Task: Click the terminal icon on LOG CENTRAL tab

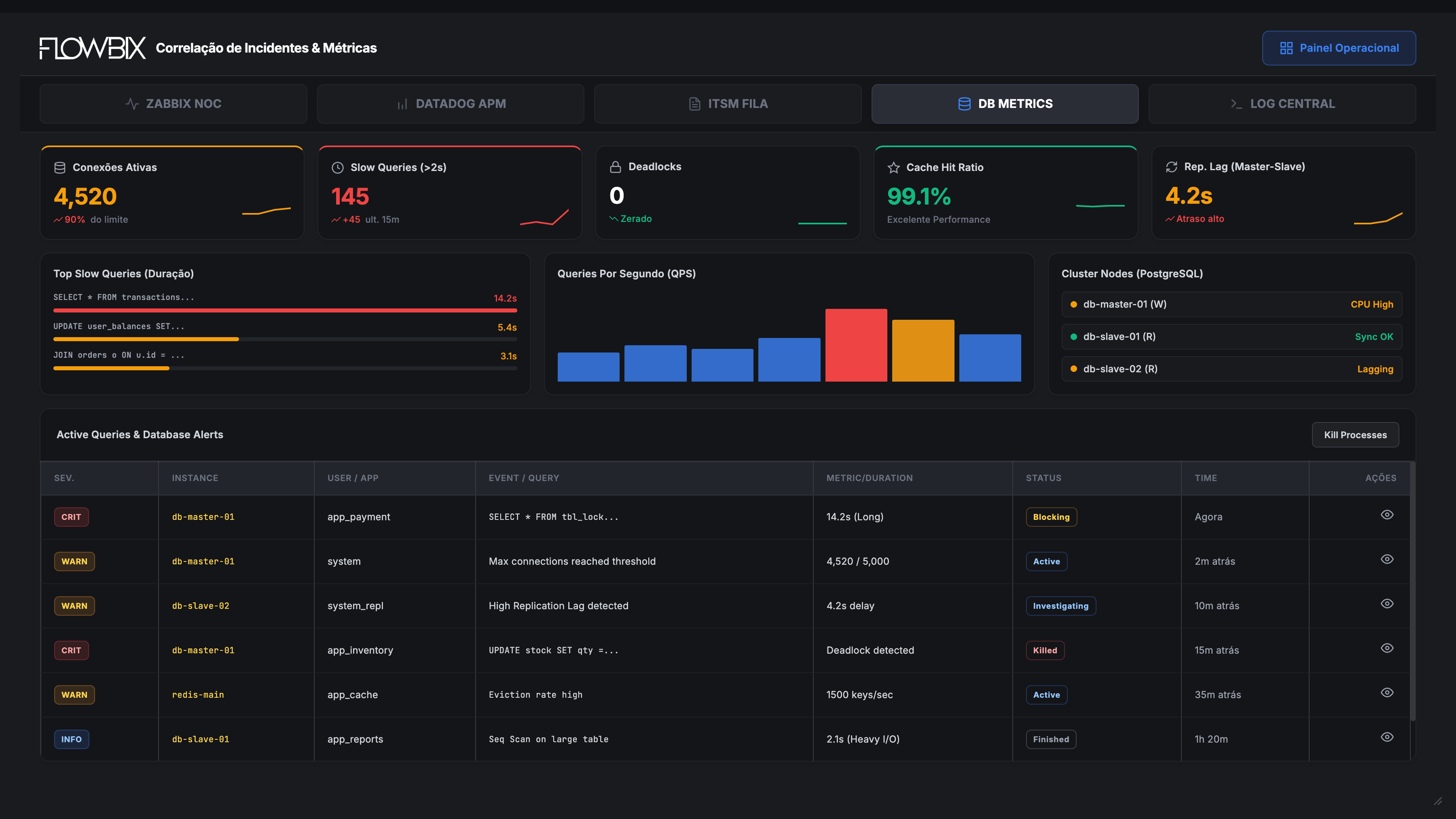Action: tap(1236, 104)
